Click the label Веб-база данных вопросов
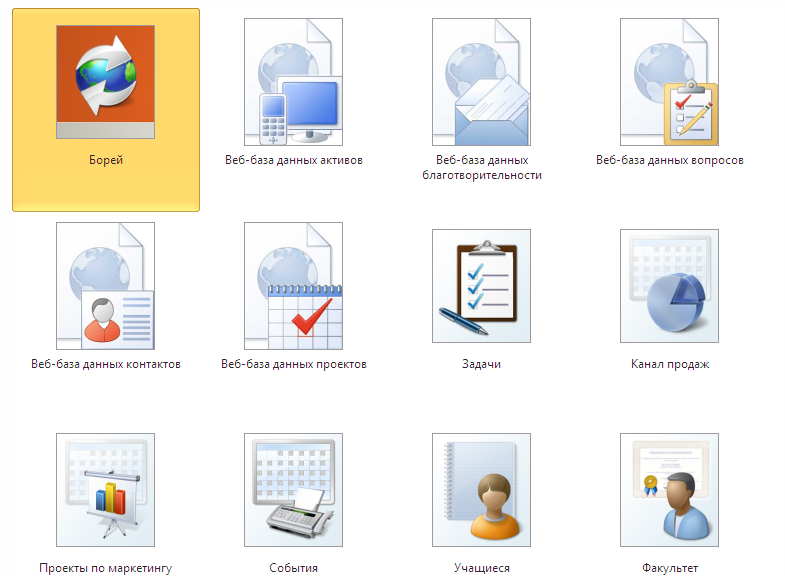The image size is (785, 576). coord(670,160)
